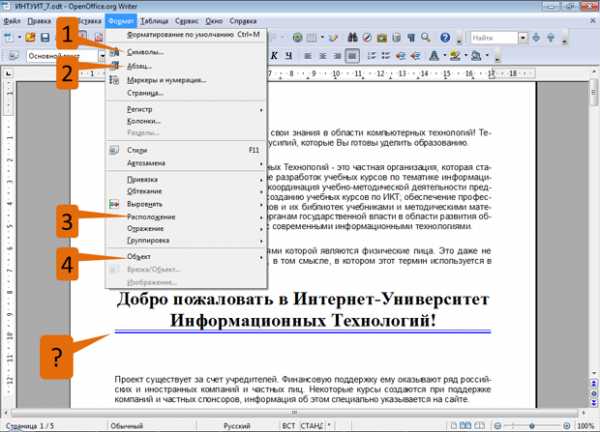The width and height of the screenshot is (600, 432).
Task: Apply Font Color letter A icon
Action: pyautogui.click(x=434, y=56)
